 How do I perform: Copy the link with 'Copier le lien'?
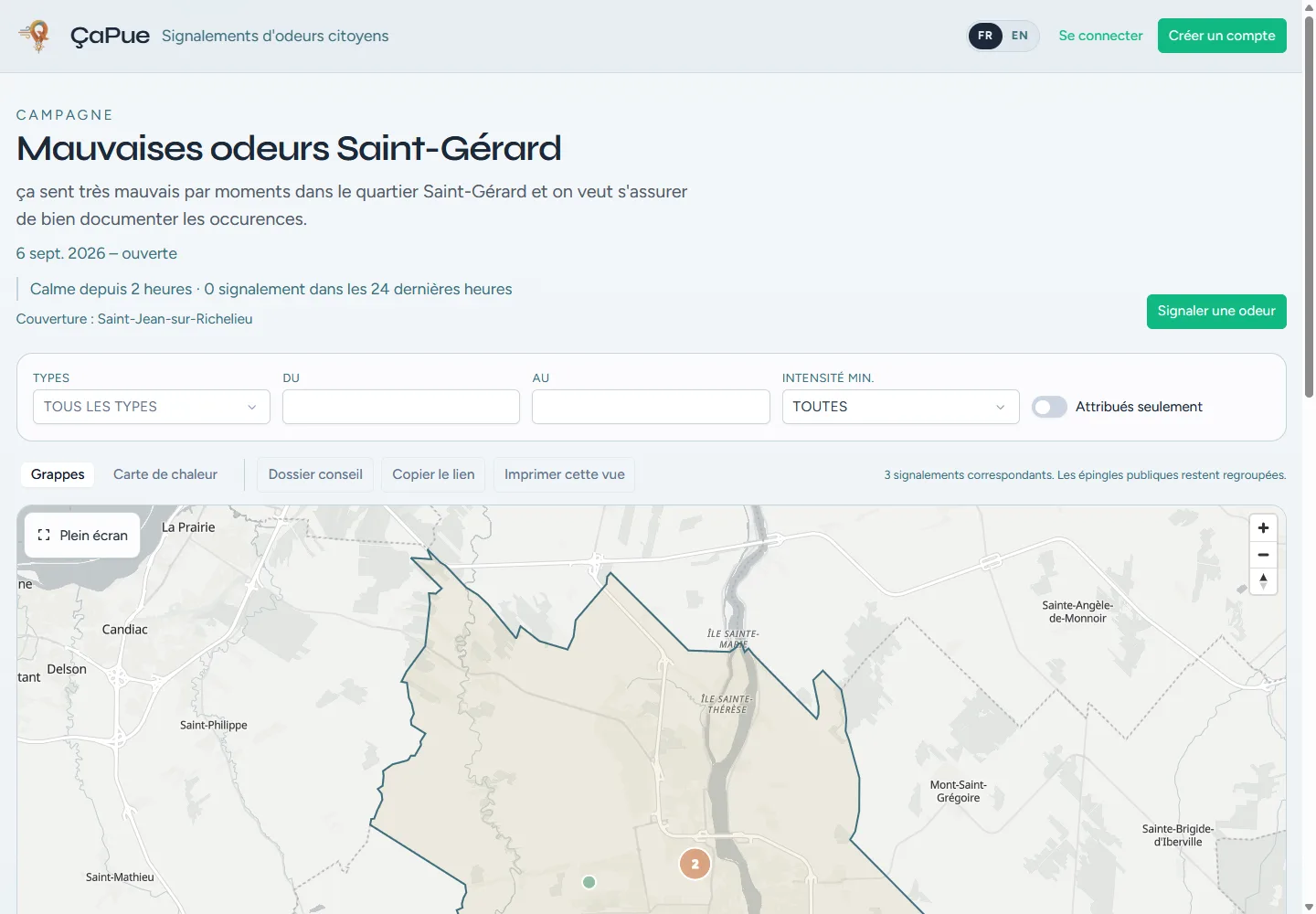tap(433, 474)
